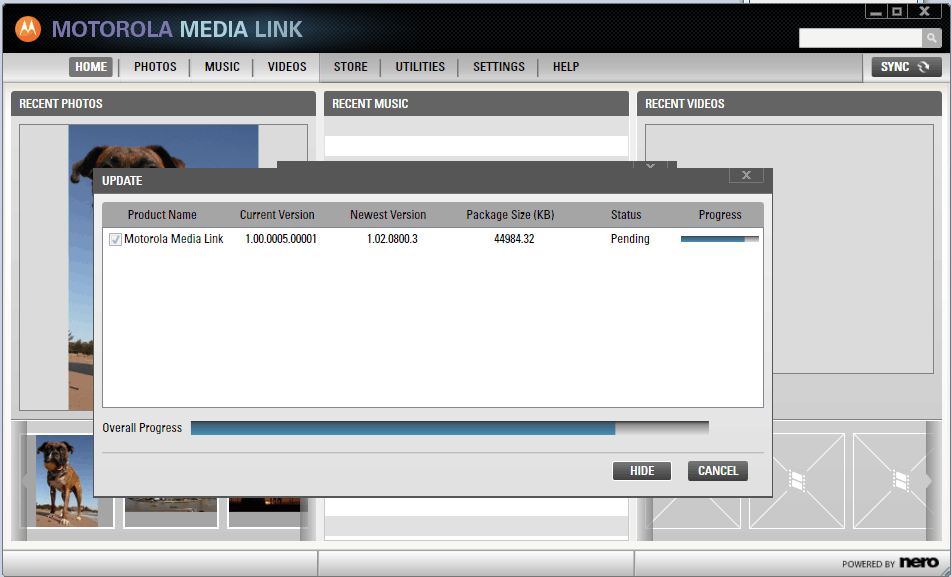
Task: Click inside the search input field
Action: 860,38
